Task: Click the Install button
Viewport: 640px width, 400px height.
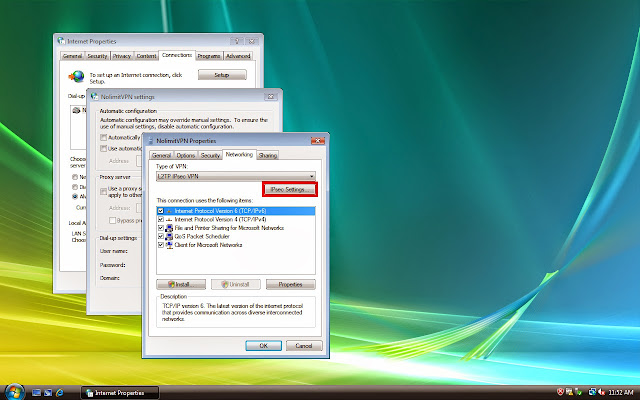Action: pyautogui.click(x=181, y=284)
